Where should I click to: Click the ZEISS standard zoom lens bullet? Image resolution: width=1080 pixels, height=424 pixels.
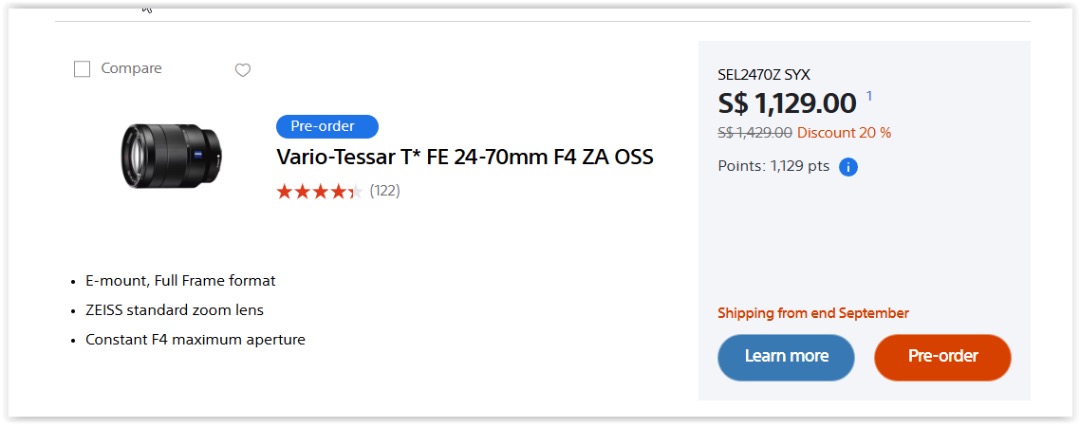pyautogui.click(x=175, y=310)
